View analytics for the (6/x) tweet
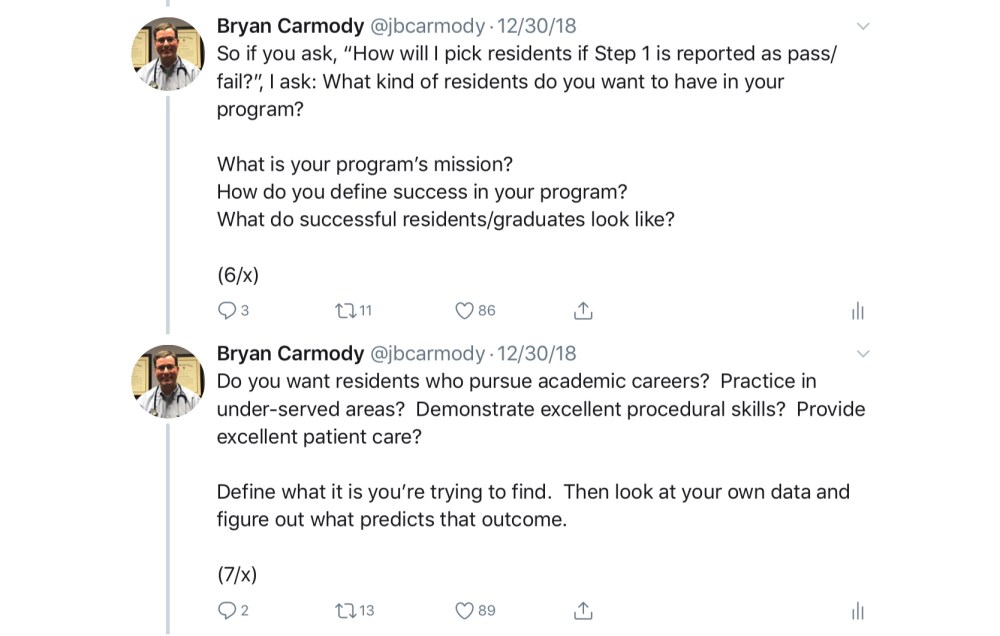1000x636 pixels. [x=857, y=312]
